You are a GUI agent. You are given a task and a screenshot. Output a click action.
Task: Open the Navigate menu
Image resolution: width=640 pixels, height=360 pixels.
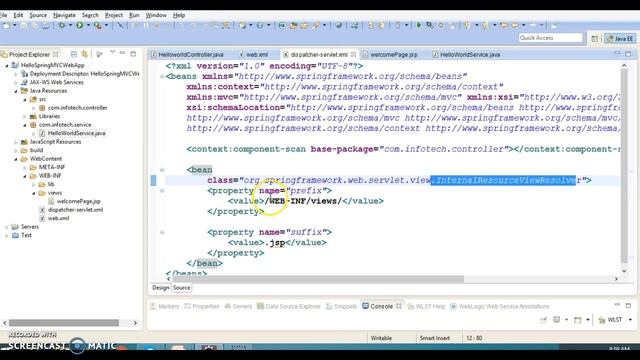tap(64, 15)
